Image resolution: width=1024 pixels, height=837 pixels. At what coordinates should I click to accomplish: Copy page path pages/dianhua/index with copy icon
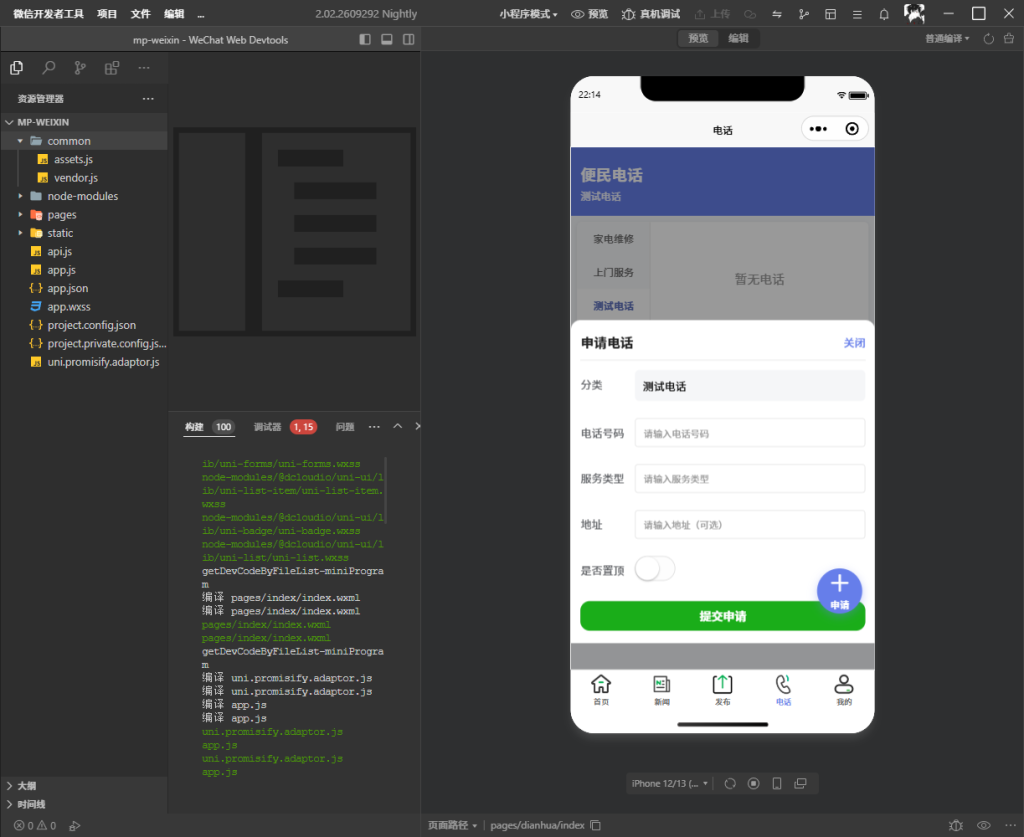tap(596, 825)
